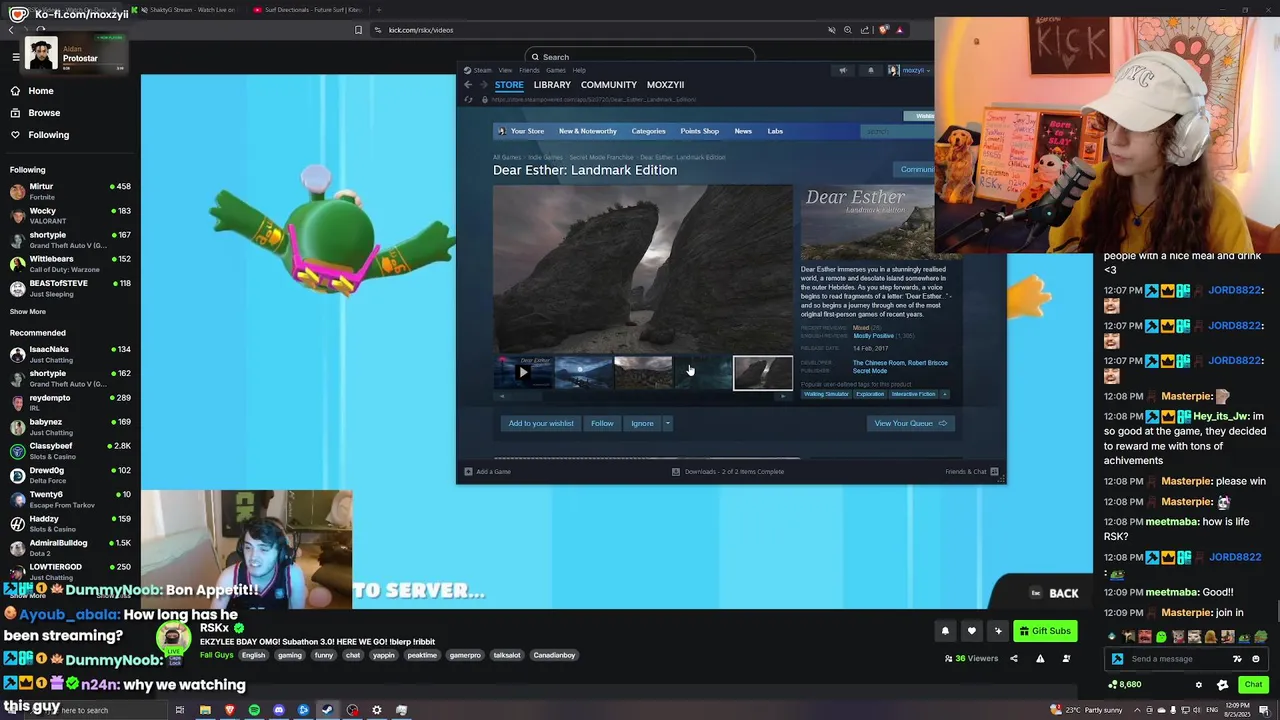Expand the Categories store menu

pyautogui.click(x=648, y=131)
